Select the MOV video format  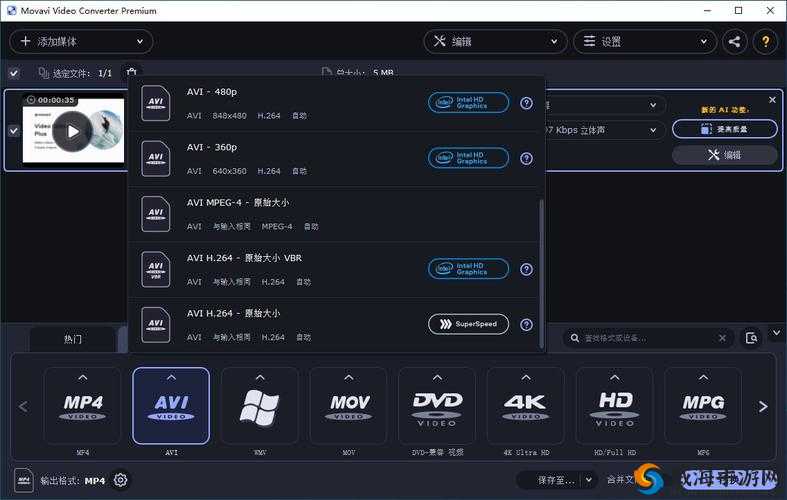349,406
